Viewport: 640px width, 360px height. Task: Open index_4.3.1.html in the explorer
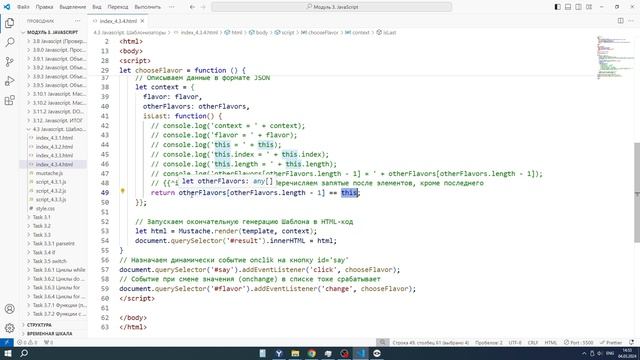pos(54,138)
